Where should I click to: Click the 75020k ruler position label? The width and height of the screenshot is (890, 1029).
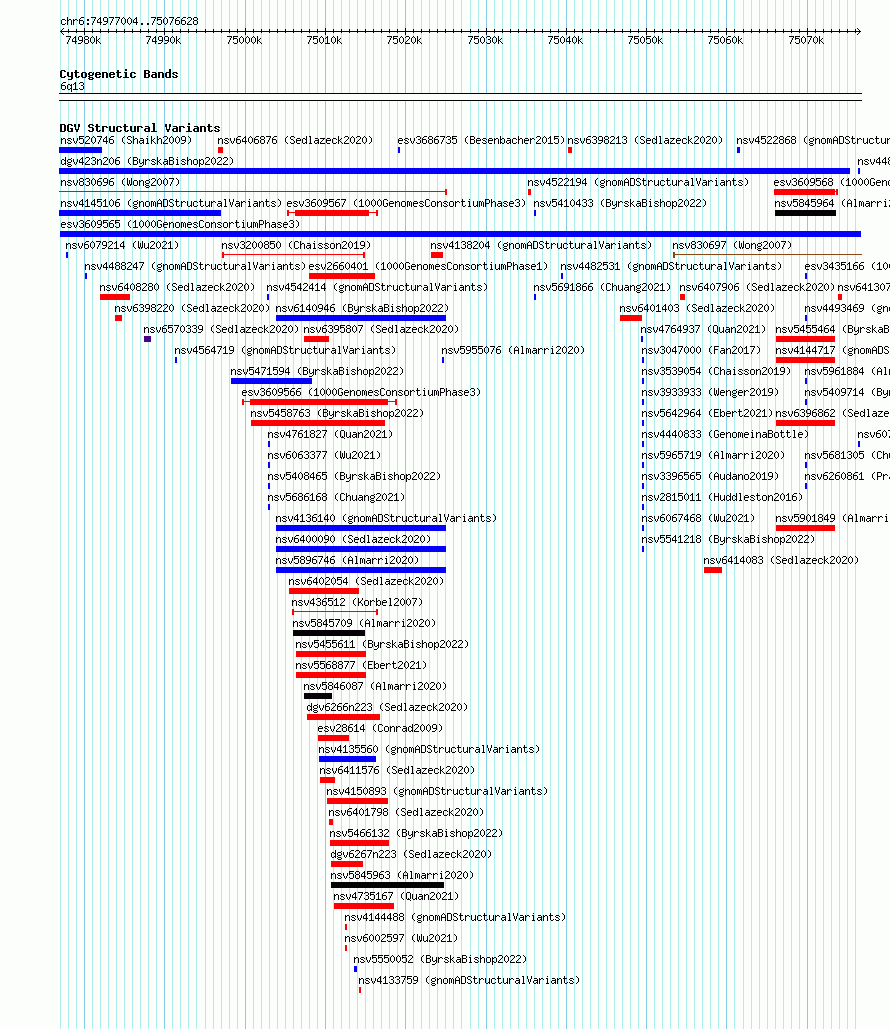tap(404, 41)
